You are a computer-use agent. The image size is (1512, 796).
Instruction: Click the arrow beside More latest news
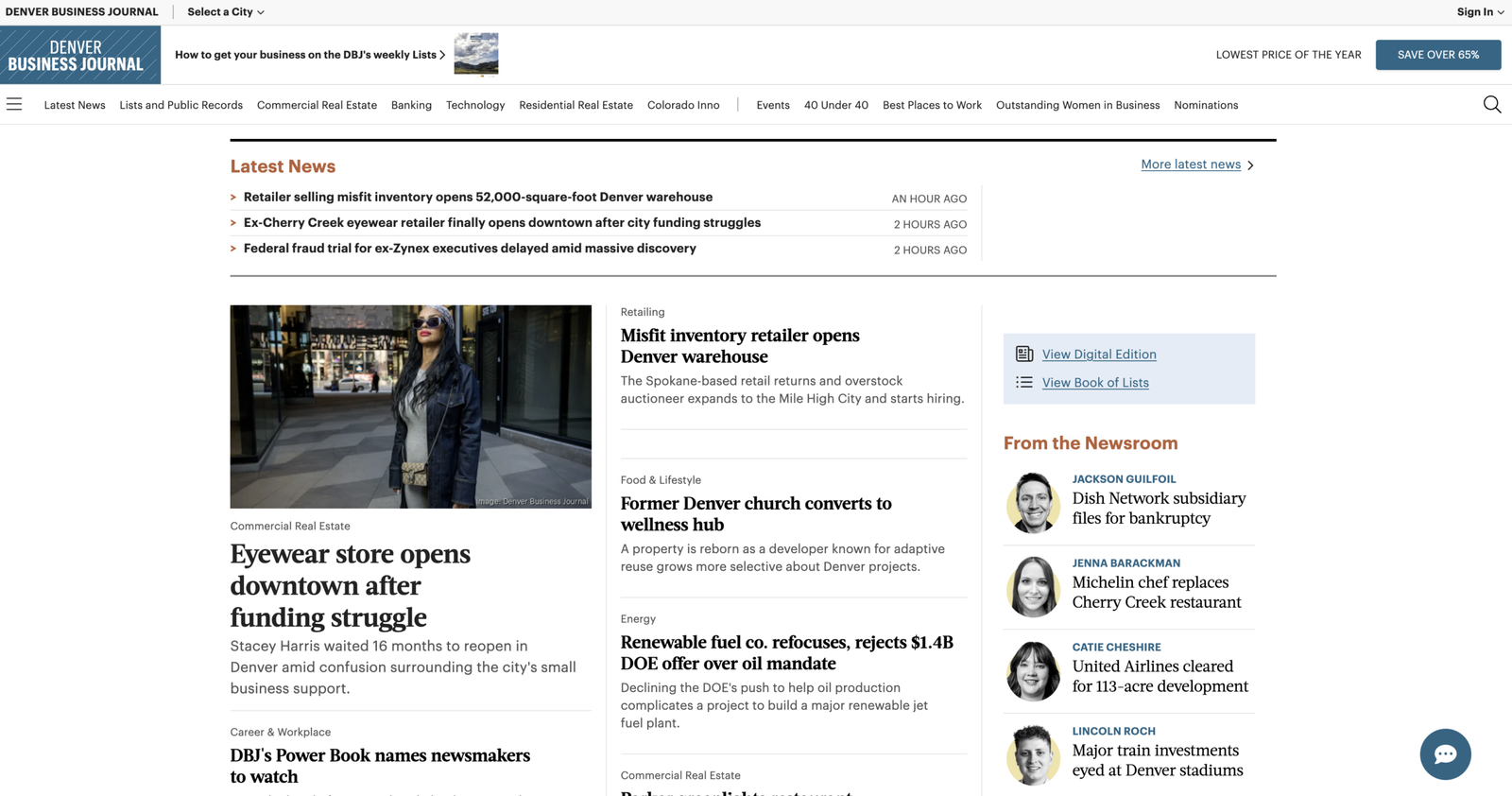(x=1250, y=165)
